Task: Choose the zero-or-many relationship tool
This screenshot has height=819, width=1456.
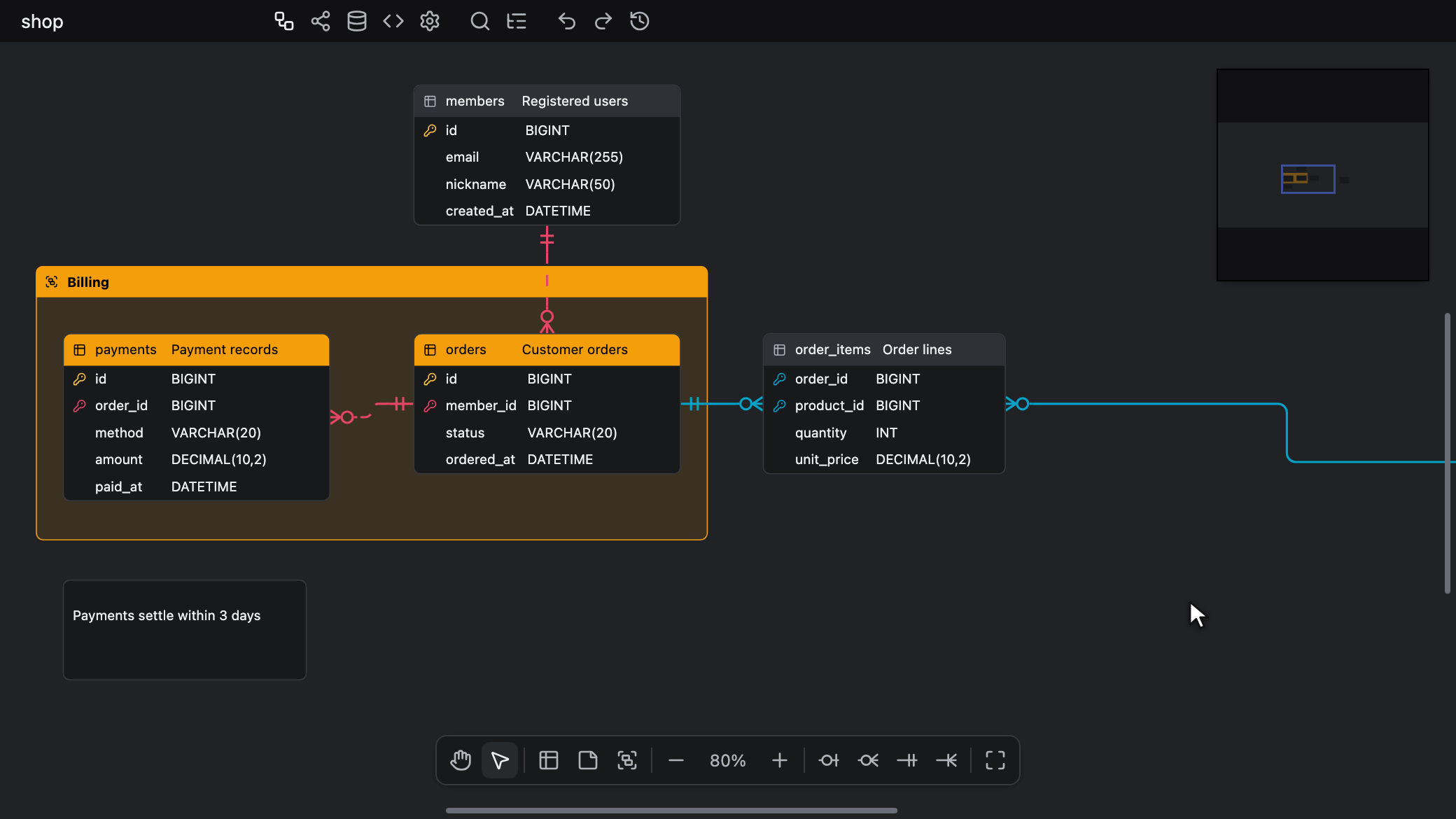Action: coord(868,760)
